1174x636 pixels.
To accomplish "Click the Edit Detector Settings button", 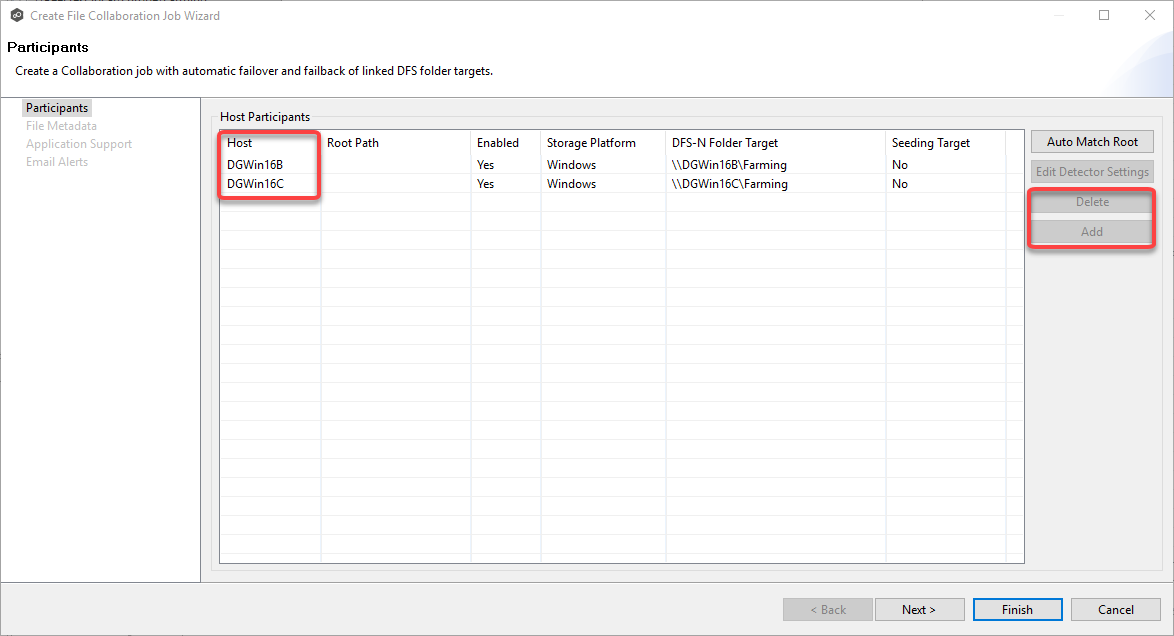I will click(1091, 171).
